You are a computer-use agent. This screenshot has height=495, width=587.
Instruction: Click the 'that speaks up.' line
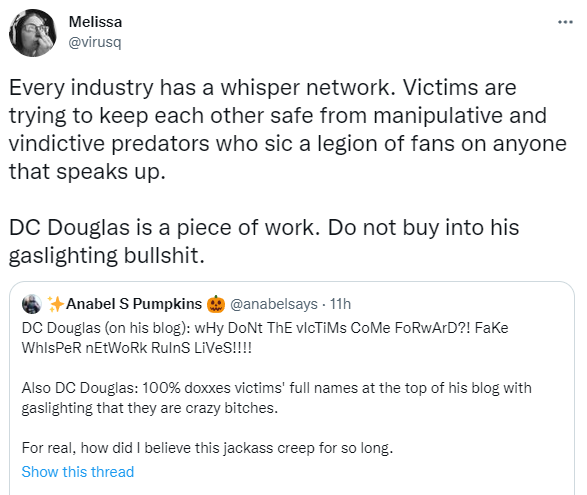(87, 172)
